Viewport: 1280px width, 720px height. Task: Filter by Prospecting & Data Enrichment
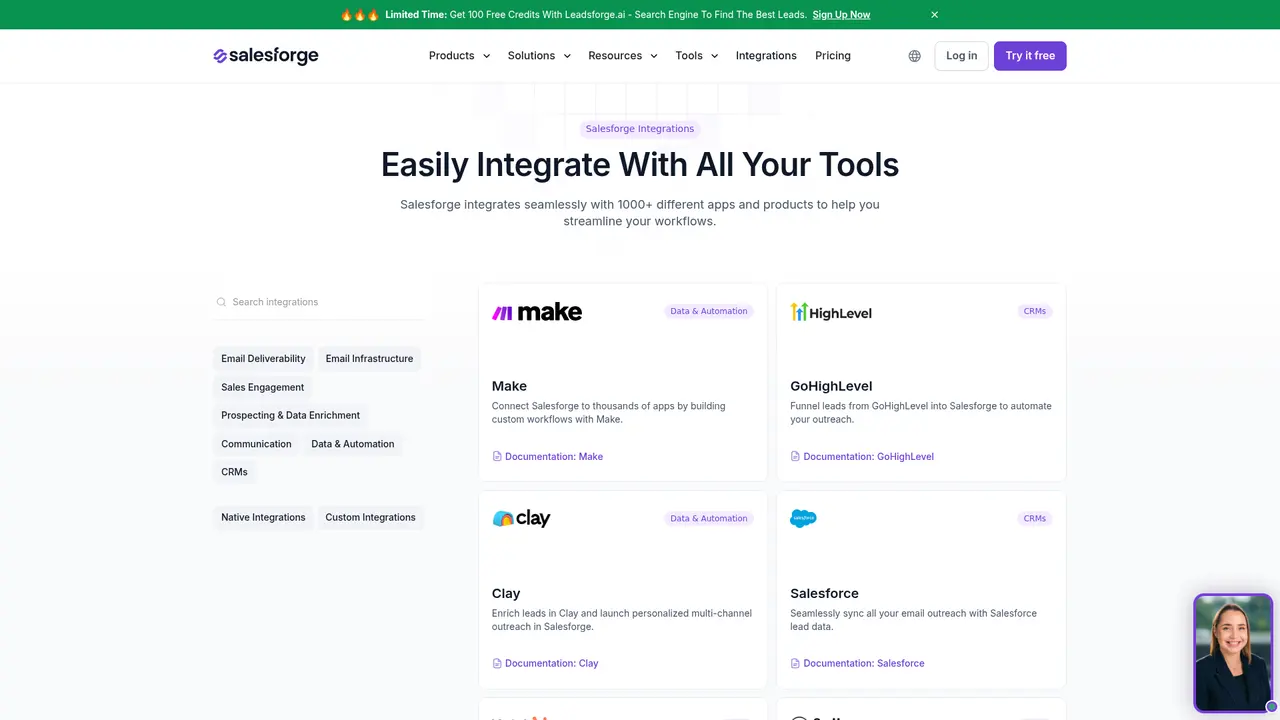290,415
